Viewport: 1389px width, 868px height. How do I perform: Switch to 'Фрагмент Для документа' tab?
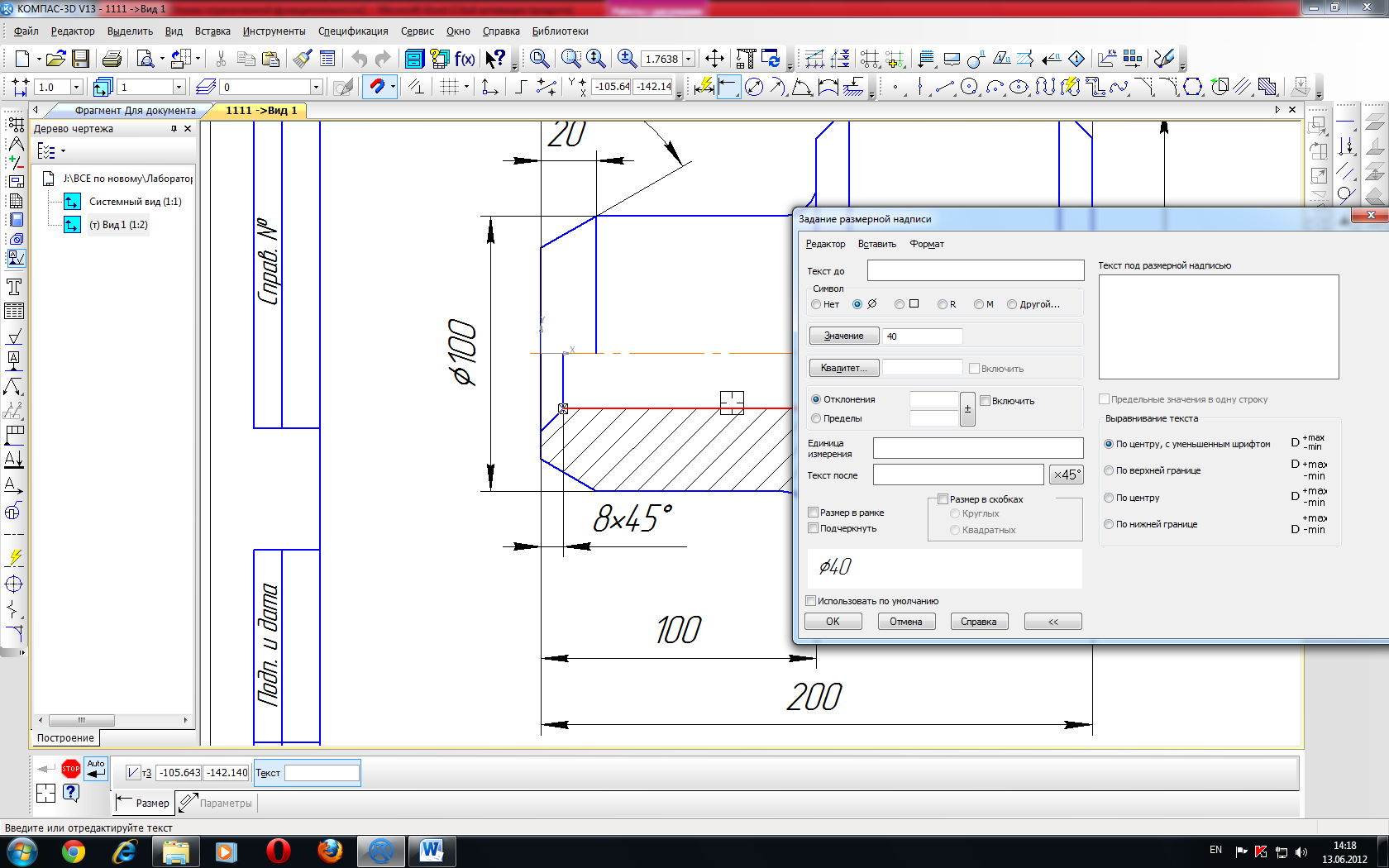tap(135, 110)
